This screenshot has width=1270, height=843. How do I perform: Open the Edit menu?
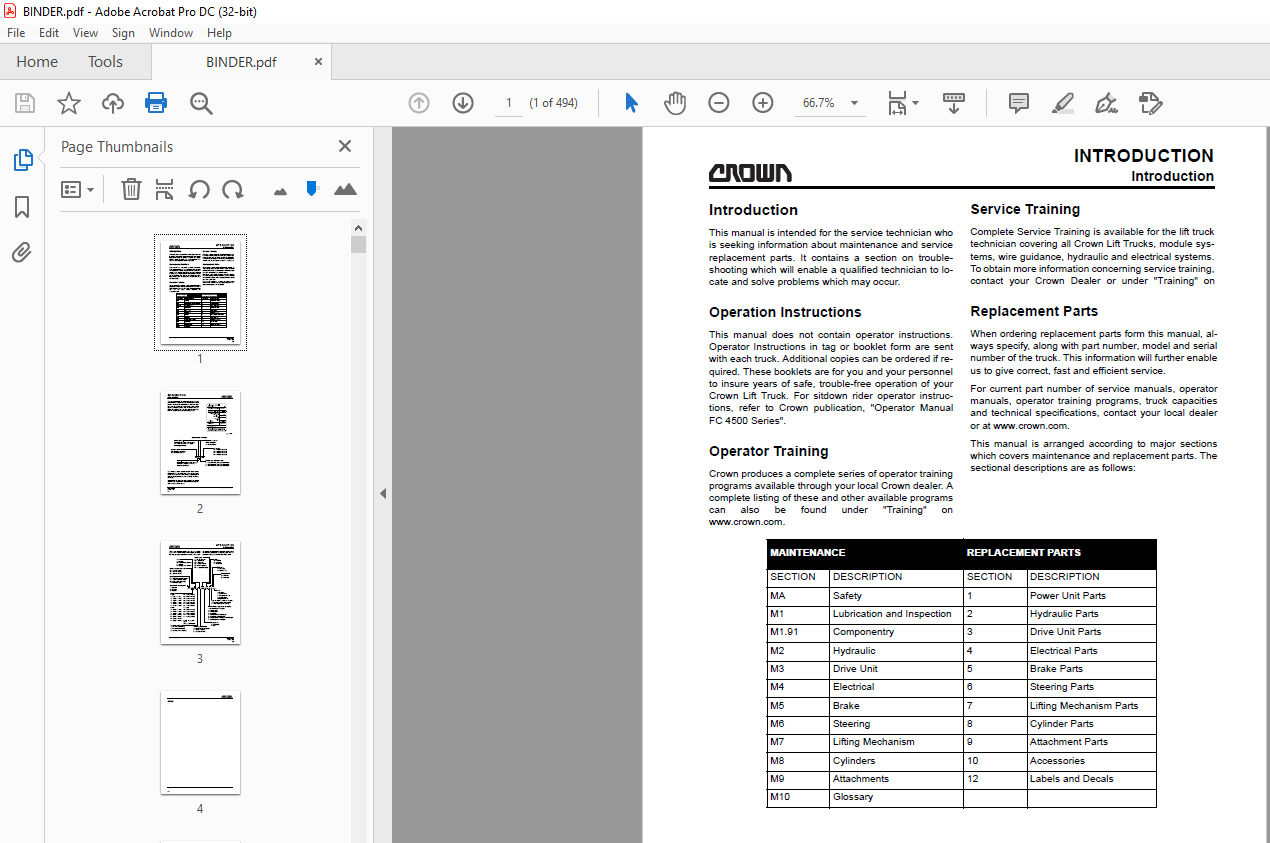pyautogui.click(x=49, y=33)
